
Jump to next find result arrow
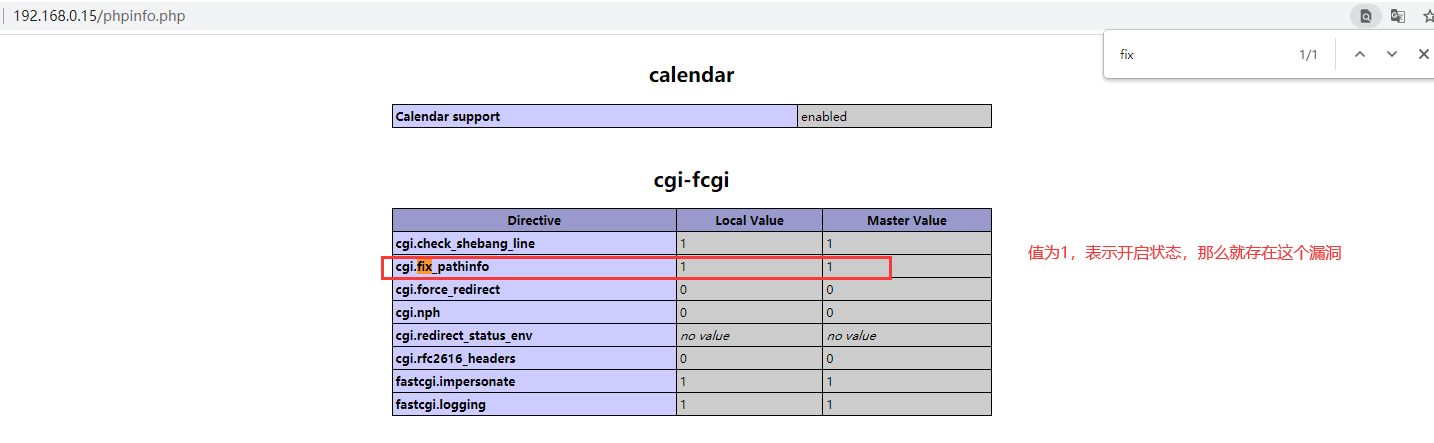click(x=1391, y=54)
